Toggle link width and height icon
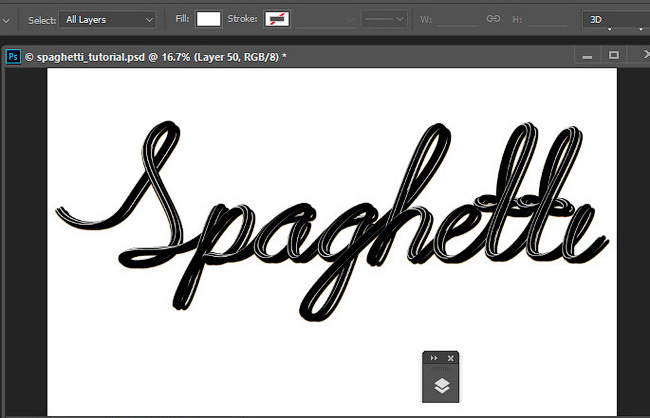Screen dimensions: 650x418 click(493, 19)
